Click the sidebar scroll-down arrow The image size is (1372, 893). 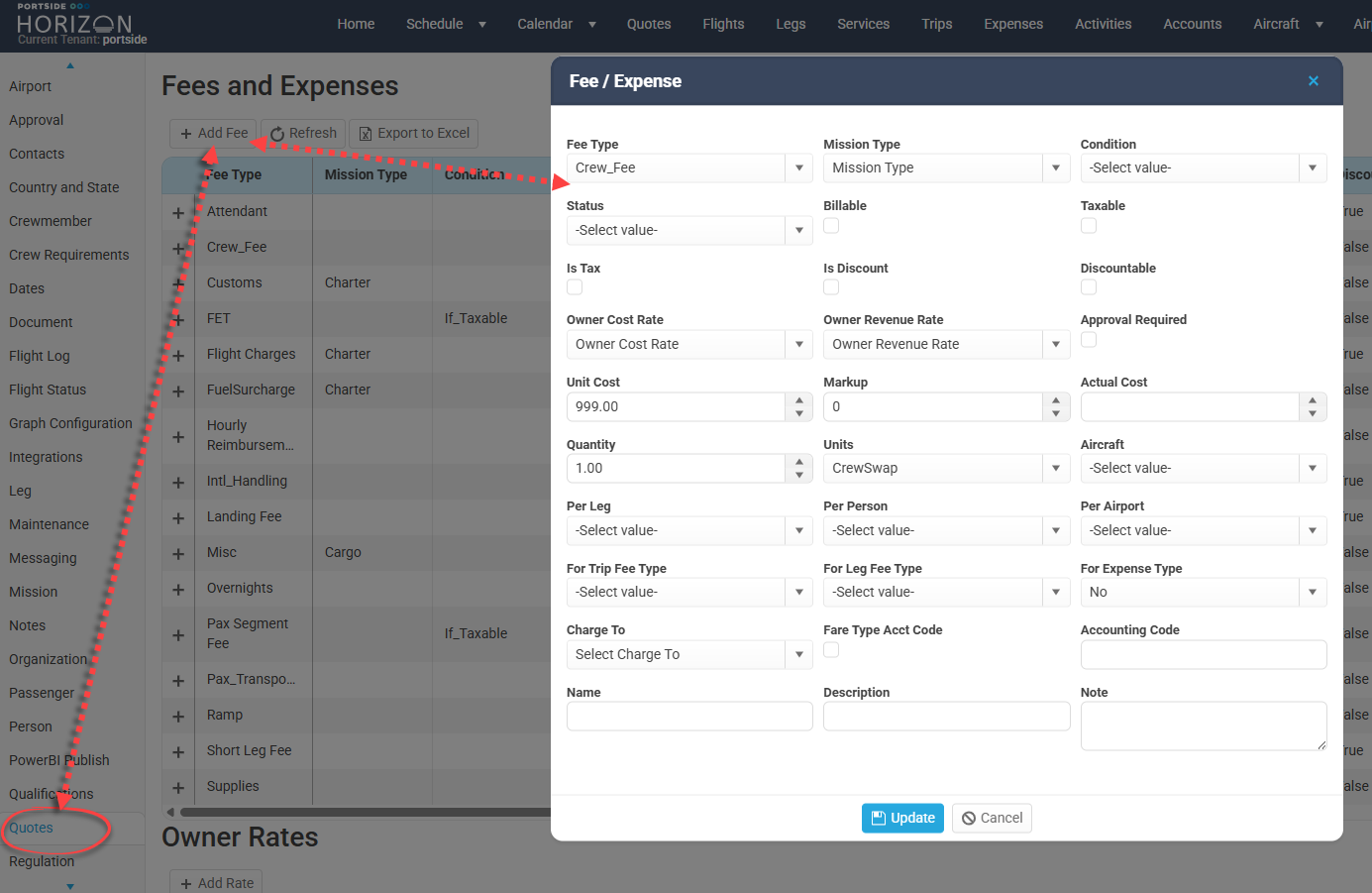(x=70, y=886)
